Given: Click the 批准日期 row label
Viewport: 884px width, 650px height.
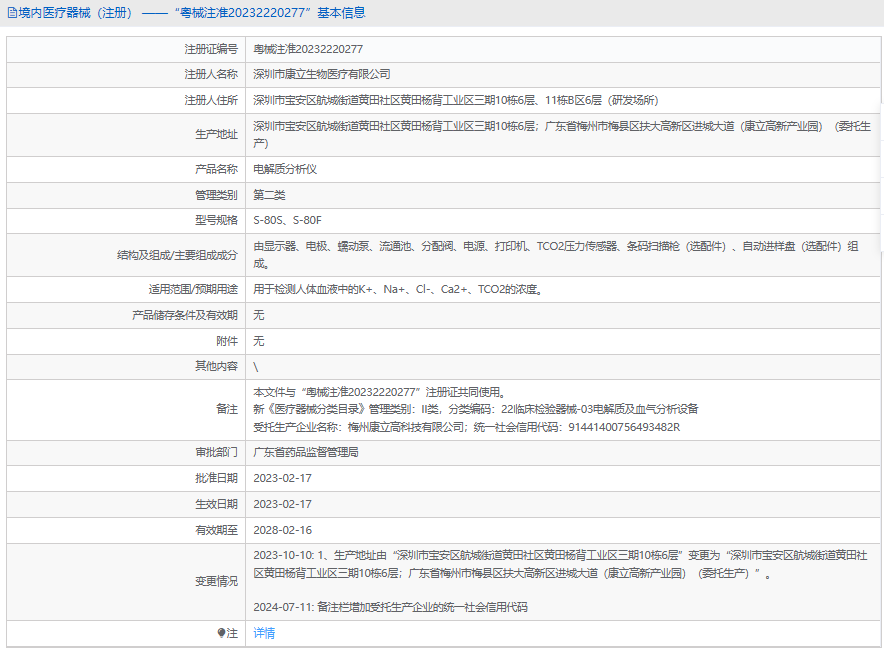Looking at the screenshot, I should tap(216, 479).
